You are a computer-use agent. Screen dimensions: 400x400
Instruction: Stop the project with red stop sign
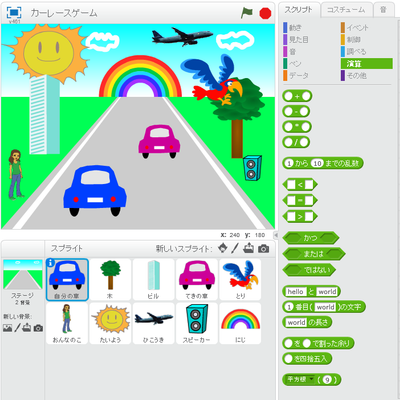265,13
